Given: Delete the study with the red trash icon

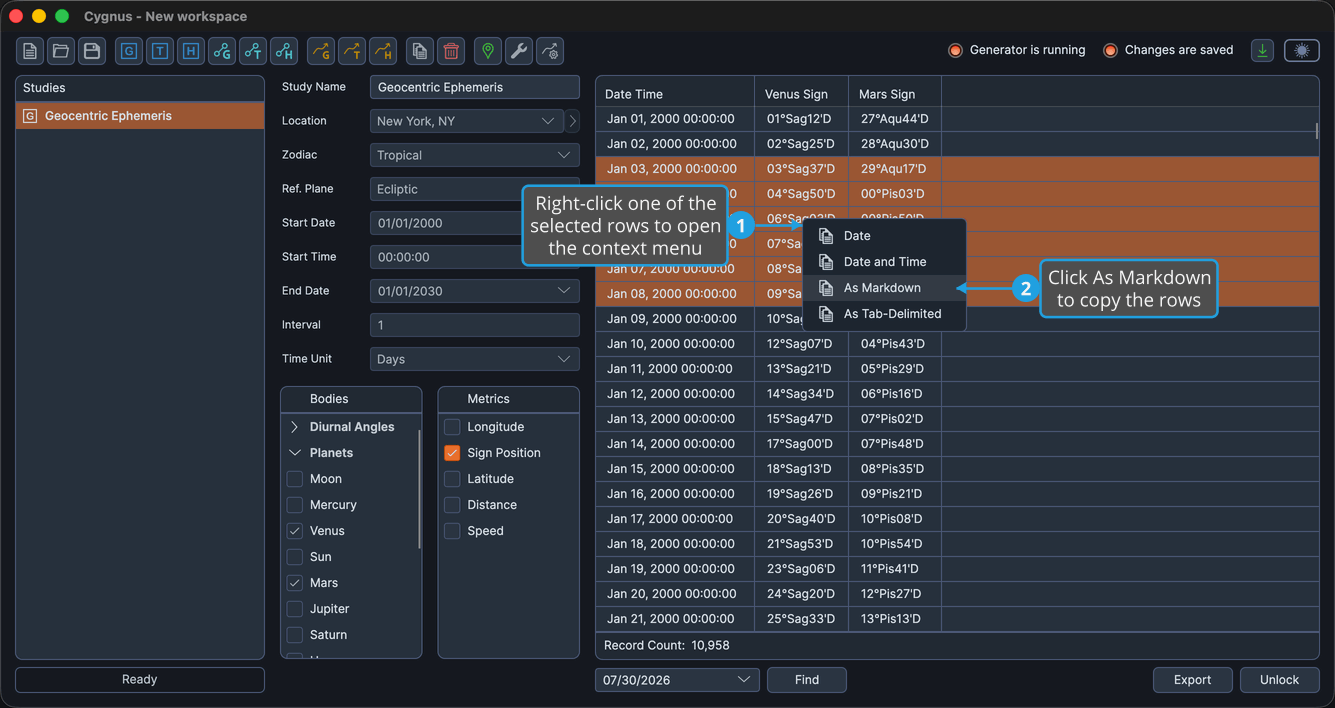Looking at the screenshot, I should click(x=451, y=51).
